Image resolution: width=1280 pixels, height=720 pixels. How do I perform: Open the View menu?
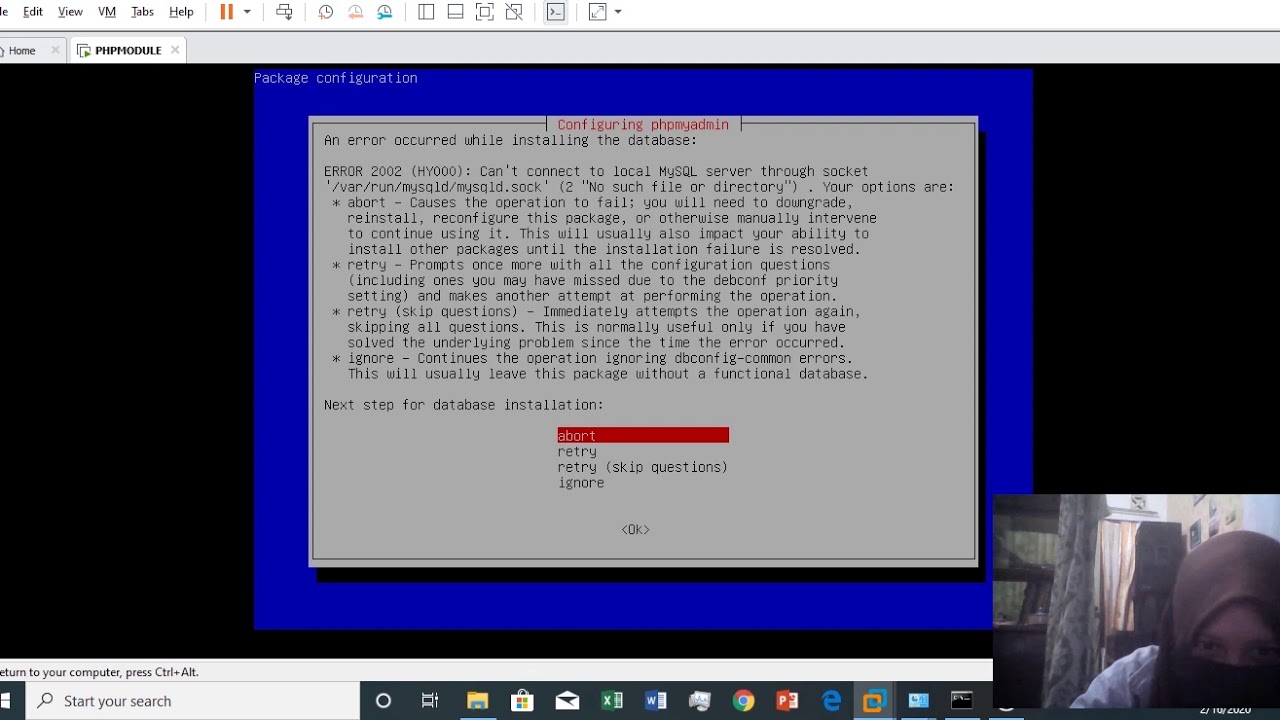[x=70, y=12]
